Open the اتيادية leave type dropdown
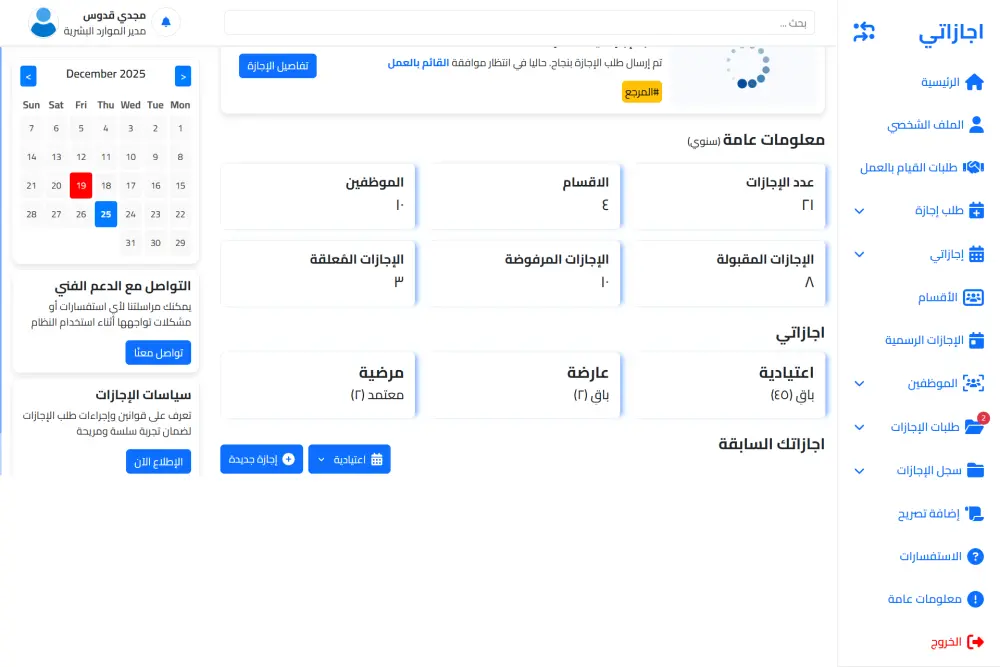Viewport: 1000px width, 667px height. pos(349,459)
